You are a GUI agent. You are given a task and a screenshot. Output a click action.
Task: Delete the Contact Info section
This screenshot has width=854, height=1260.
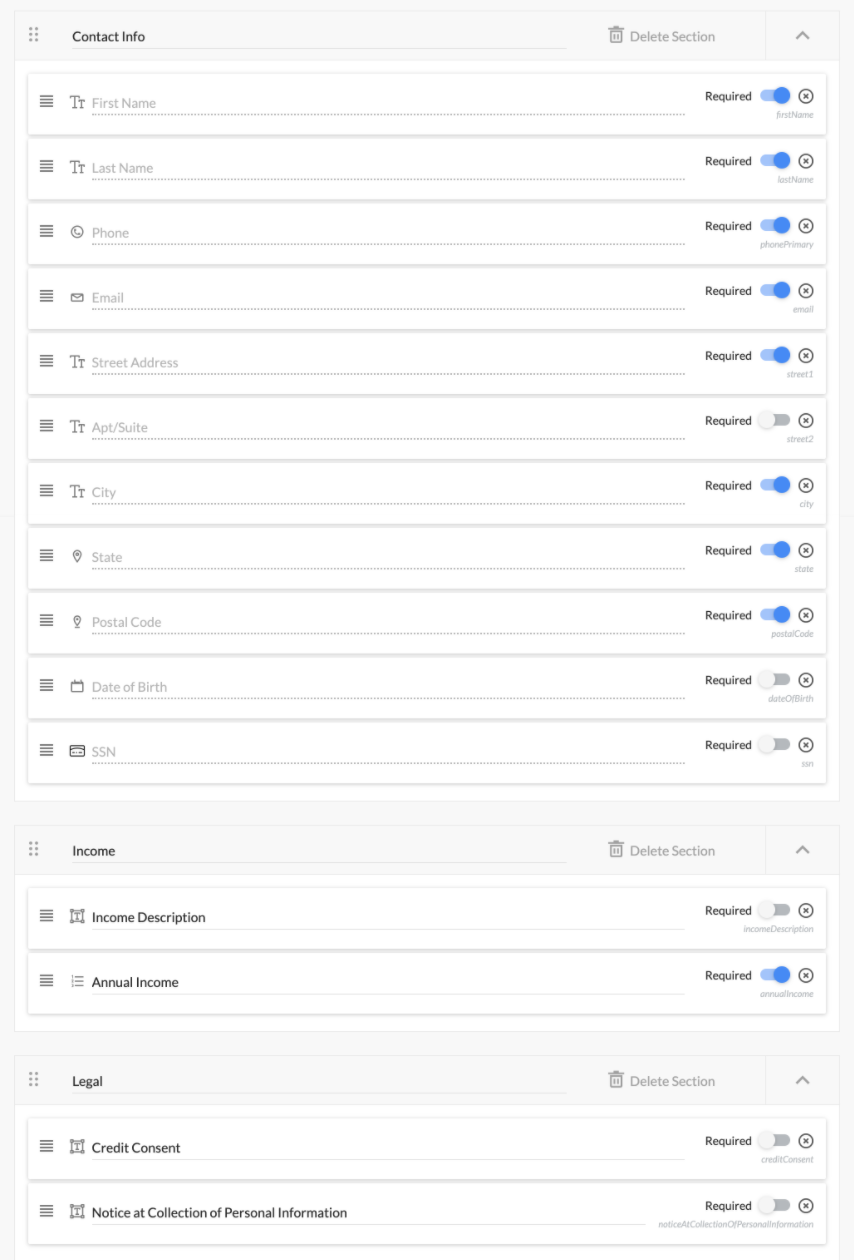pyautogui.click(x=662, y=36)
